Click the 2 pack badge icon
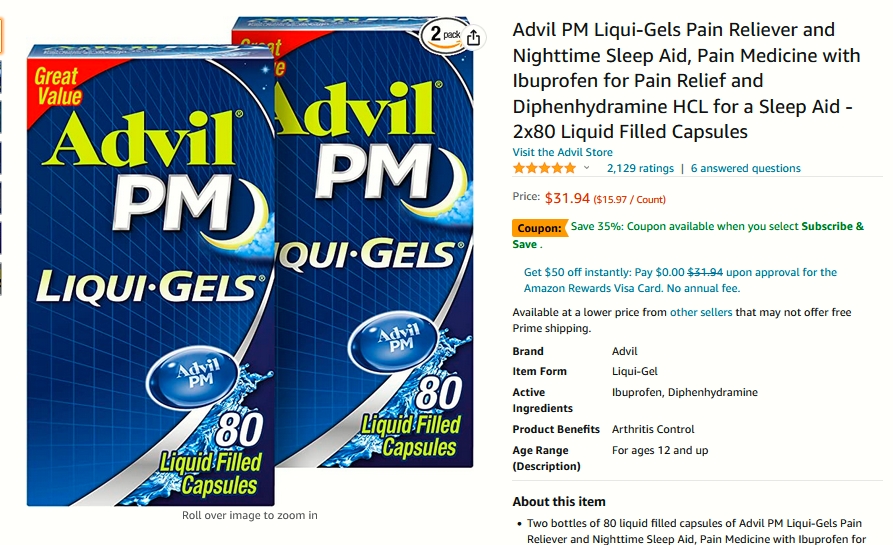Screen dimensions: 893x545 [443, 36]
